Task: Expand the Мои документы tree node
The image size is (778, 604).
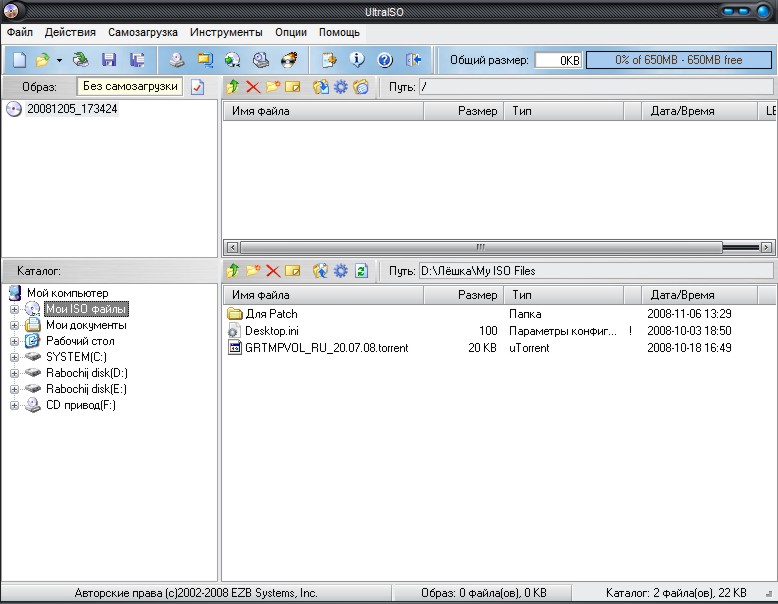Action: tap(14, 326)
